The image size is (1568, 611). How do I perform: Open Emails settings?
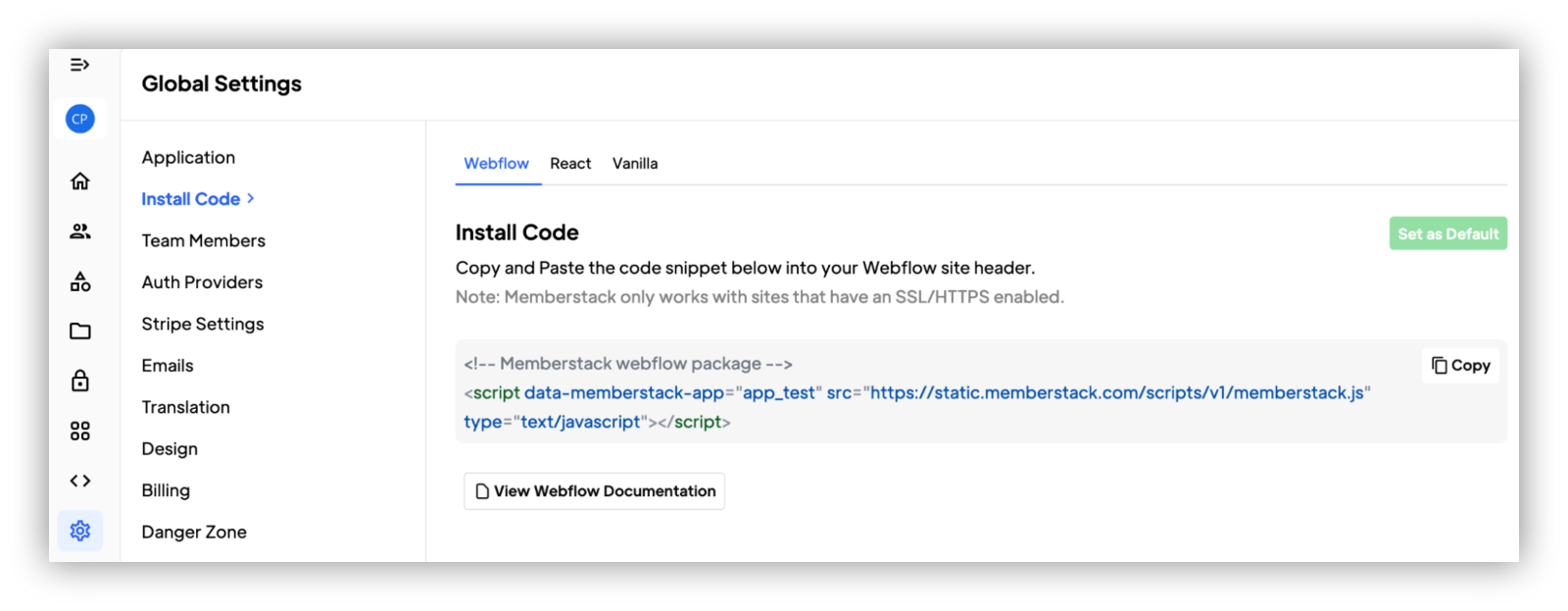168,366
